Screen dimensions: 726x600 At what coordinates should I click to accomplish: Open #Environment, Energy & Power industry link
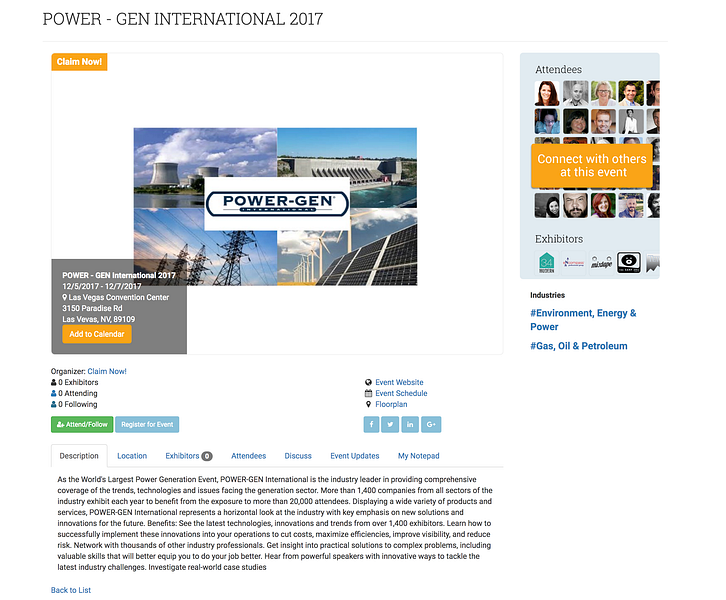point(583,320)
